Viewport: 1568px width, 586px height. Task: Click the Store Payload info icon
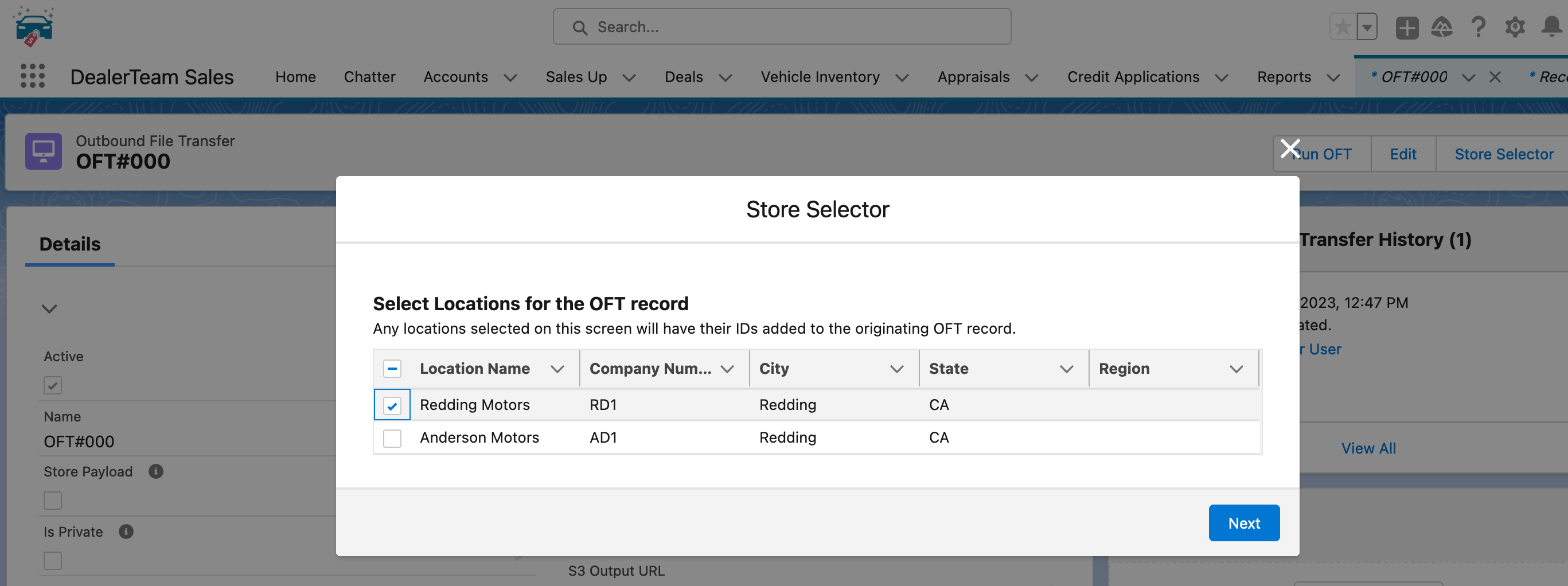click(156, 471)
